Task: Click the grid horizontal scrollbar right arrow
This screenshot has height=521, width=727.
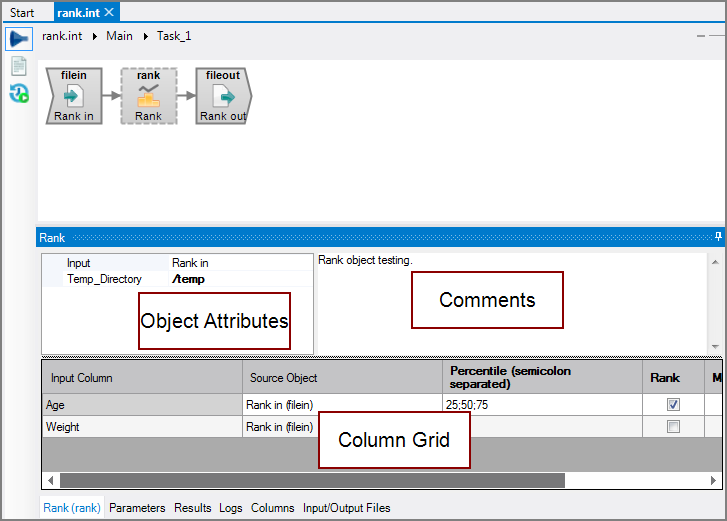Action: coord(711,480)
